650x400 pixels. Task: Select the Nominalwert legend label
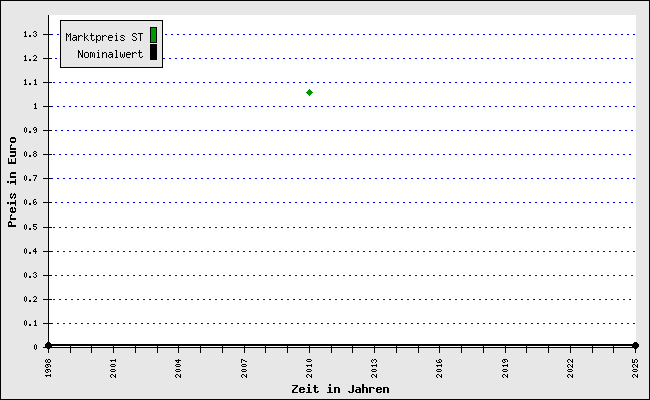[110, 53]
